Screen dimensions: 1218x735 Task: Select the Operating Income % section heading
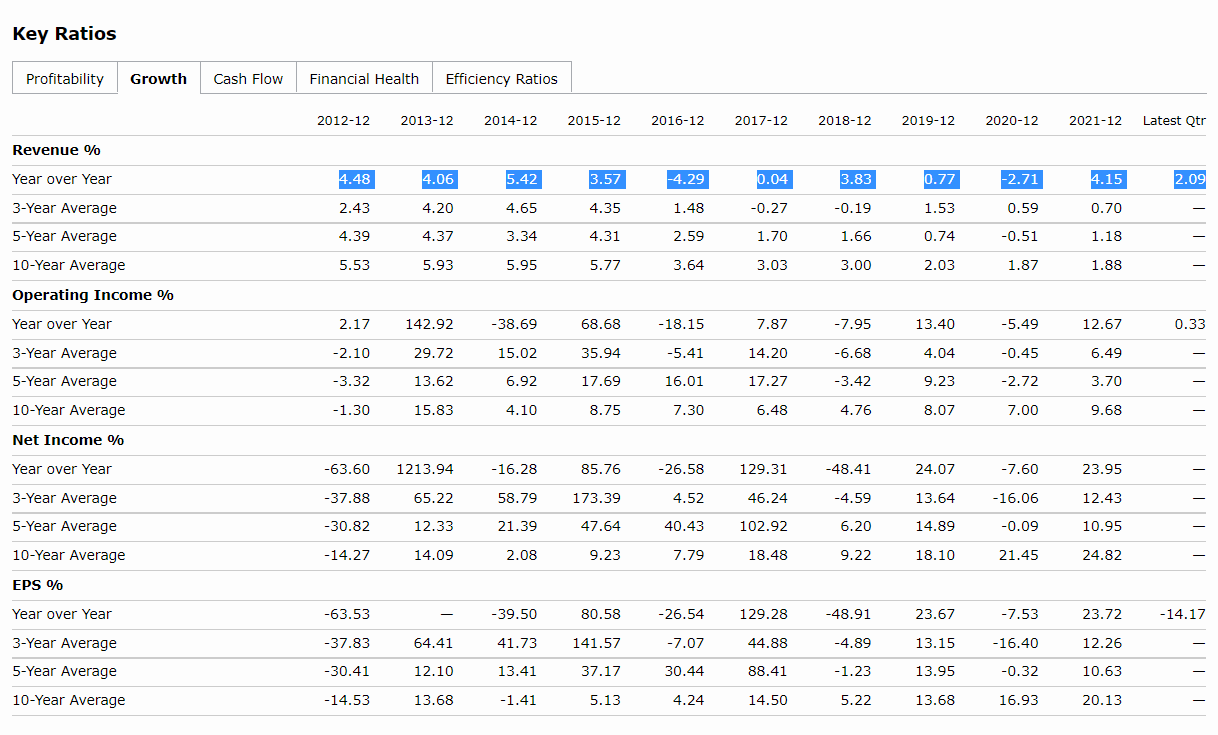(x=93, y=295)
